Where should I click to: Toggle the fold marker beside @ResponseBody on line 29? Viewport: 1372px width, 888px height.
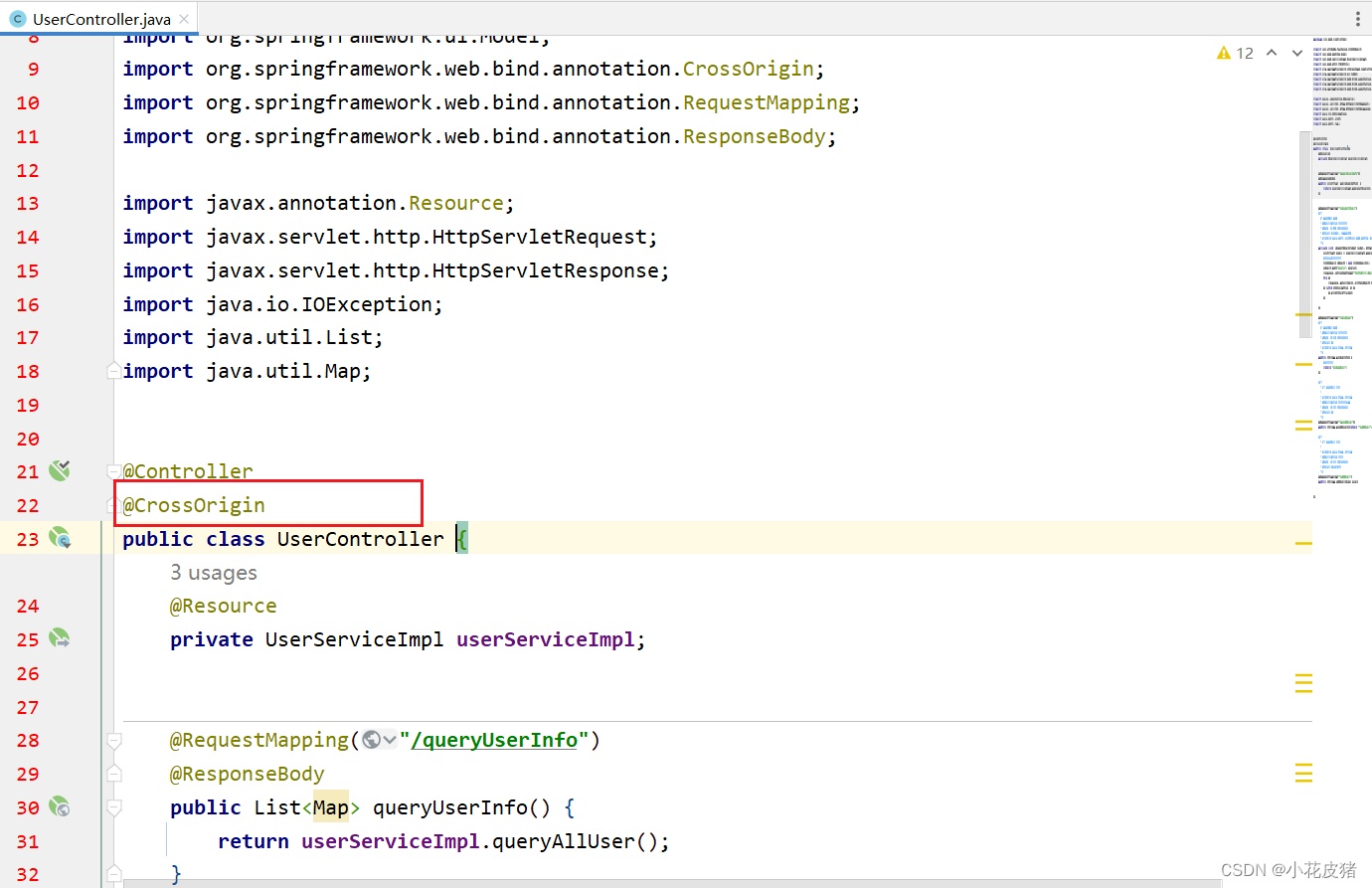[x=114, y=774]
